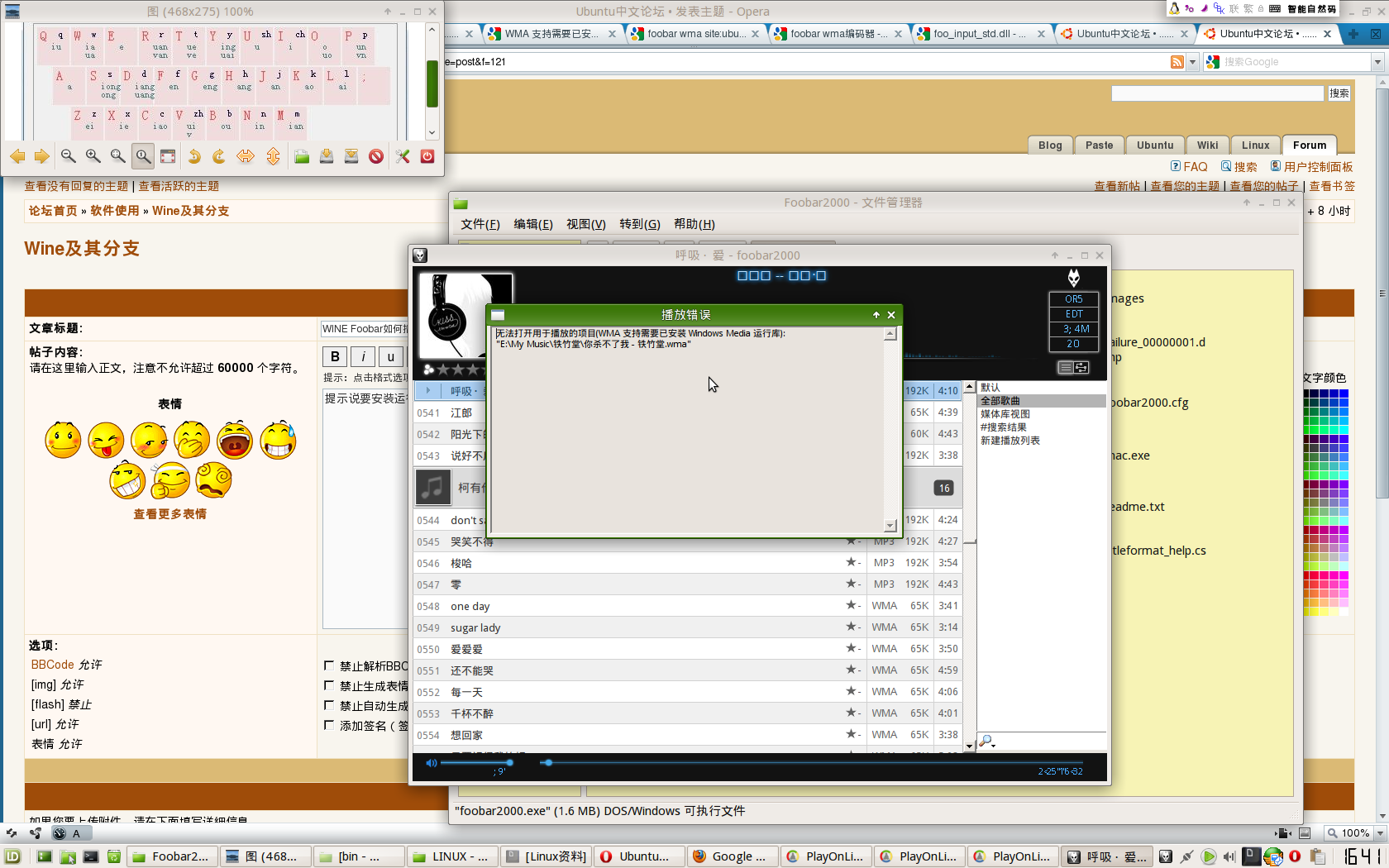Switch to Forum tab on Ubuntu site
Screen dimensions: 1389x868
click(x=1310, y=145)
